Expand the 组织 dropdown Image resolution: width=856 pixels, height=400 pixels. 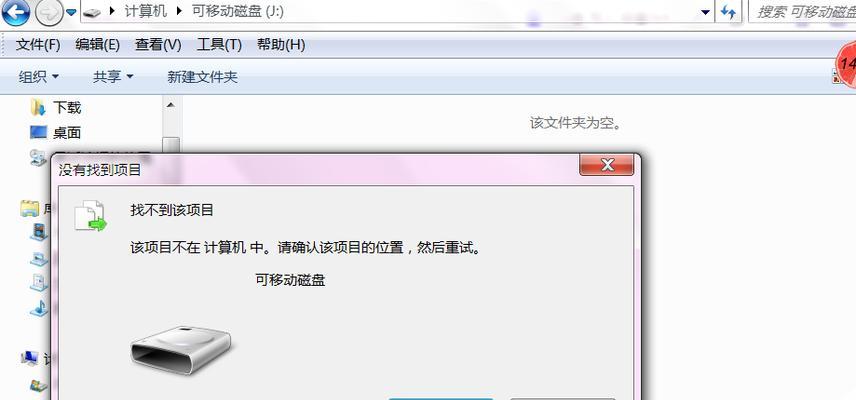coord(38,77)
